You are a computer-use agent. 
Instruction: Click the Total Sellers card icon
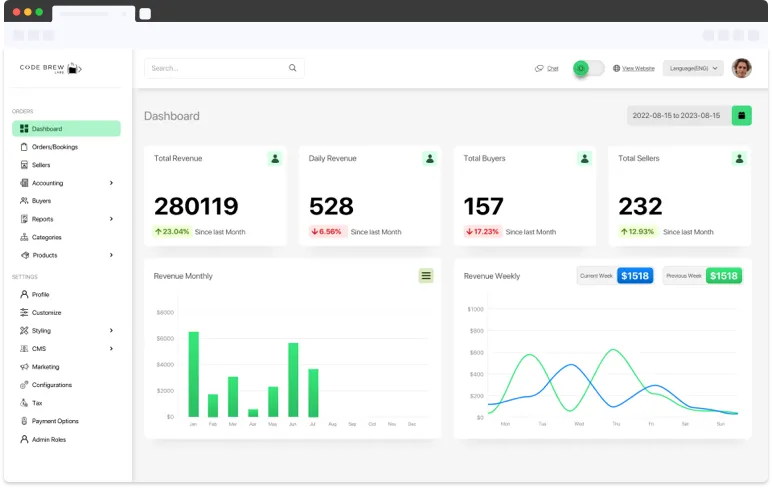pos(739,158)
